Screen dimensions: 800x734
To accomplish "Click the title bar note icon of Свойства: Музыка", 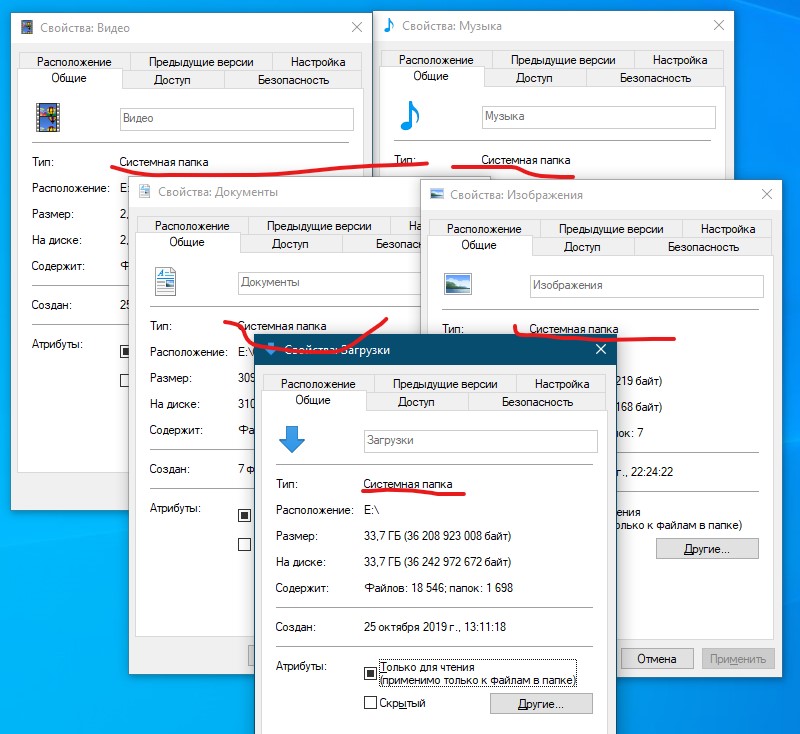I will click(389, 25).
